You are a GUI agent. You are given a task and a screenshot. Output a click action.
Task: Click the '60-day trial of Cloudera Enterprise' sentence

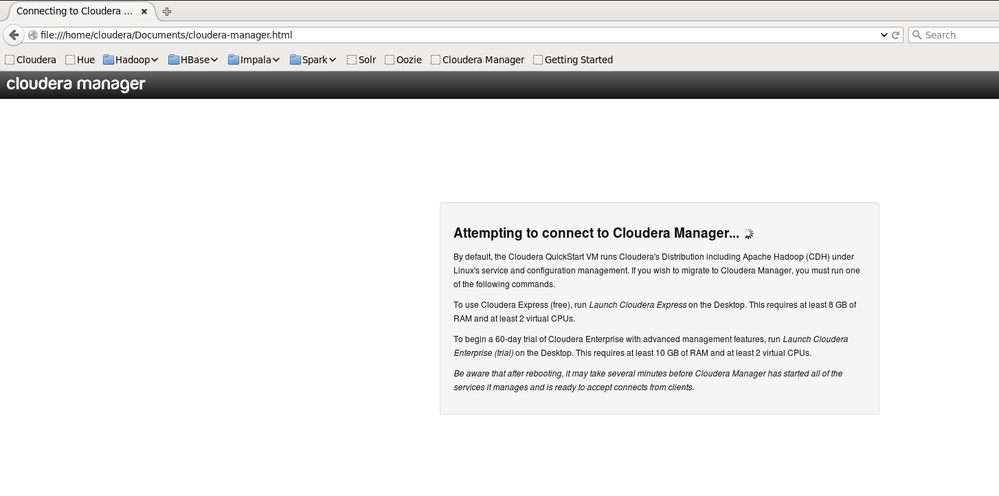pyautogui.click(x=650, y=346)
